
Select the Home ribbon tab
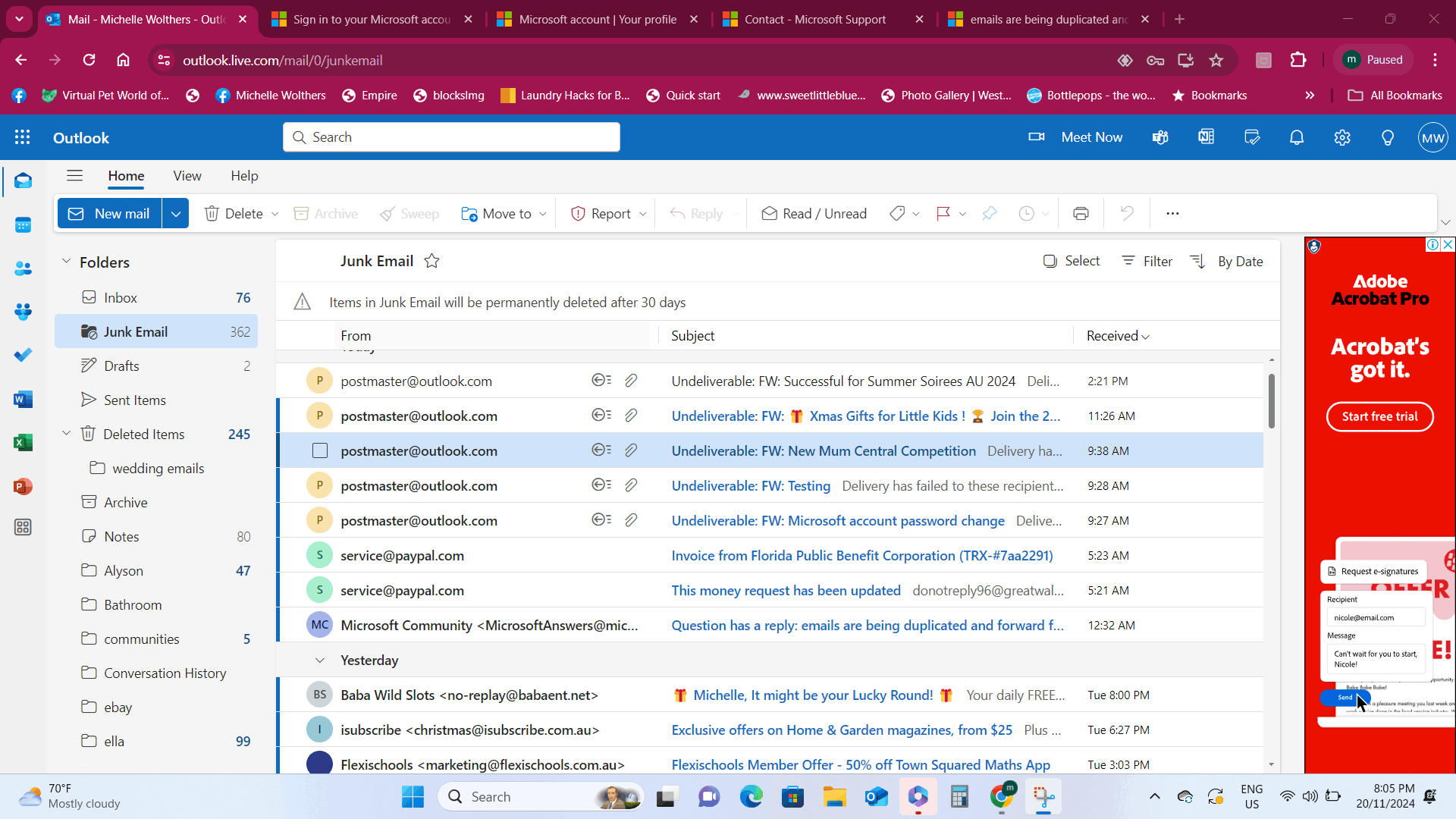click(126, 176)
